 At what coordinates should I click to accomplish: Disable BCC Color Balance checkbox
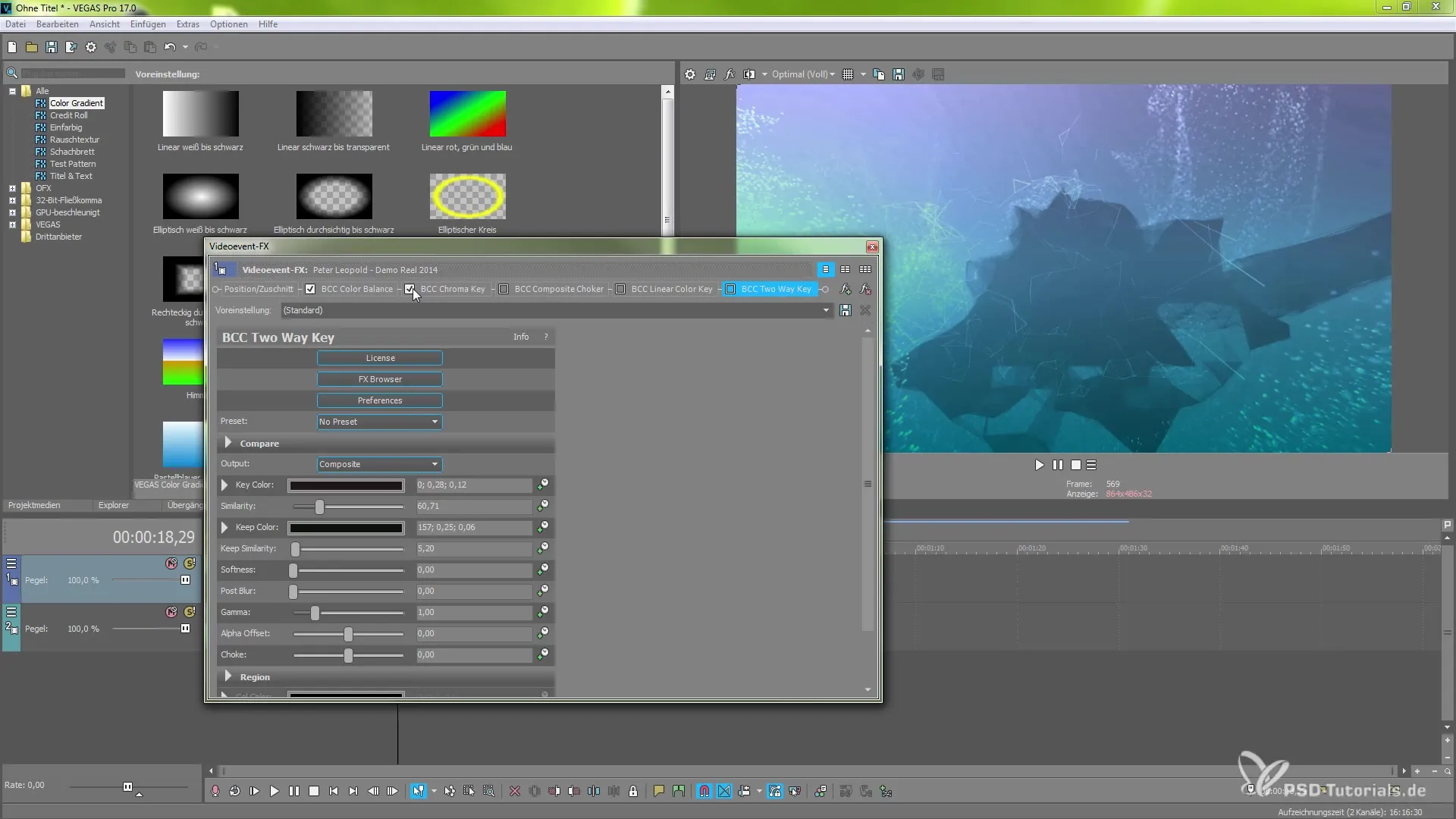click(x=310, y=289)
